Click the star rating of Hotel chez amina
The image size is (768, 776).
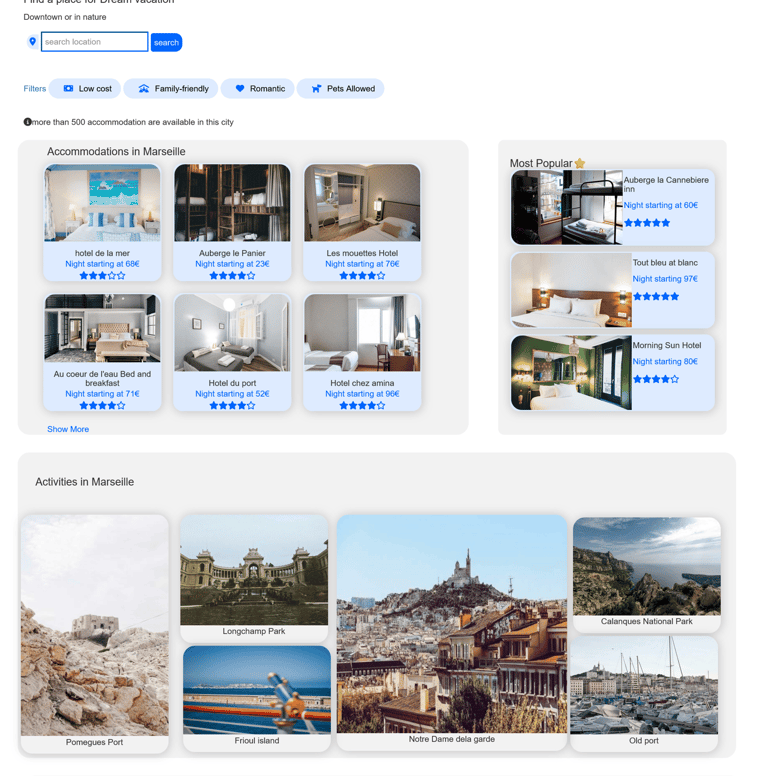pyautogui.click(x=362, y=405)
